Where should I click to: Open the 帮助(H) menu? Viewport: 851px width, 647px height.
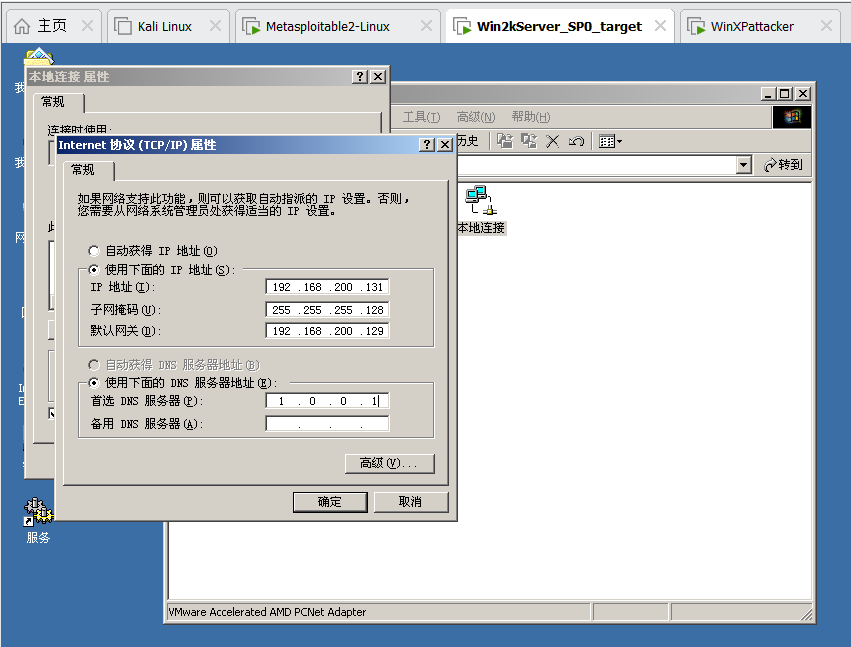[x=531, y=117]
